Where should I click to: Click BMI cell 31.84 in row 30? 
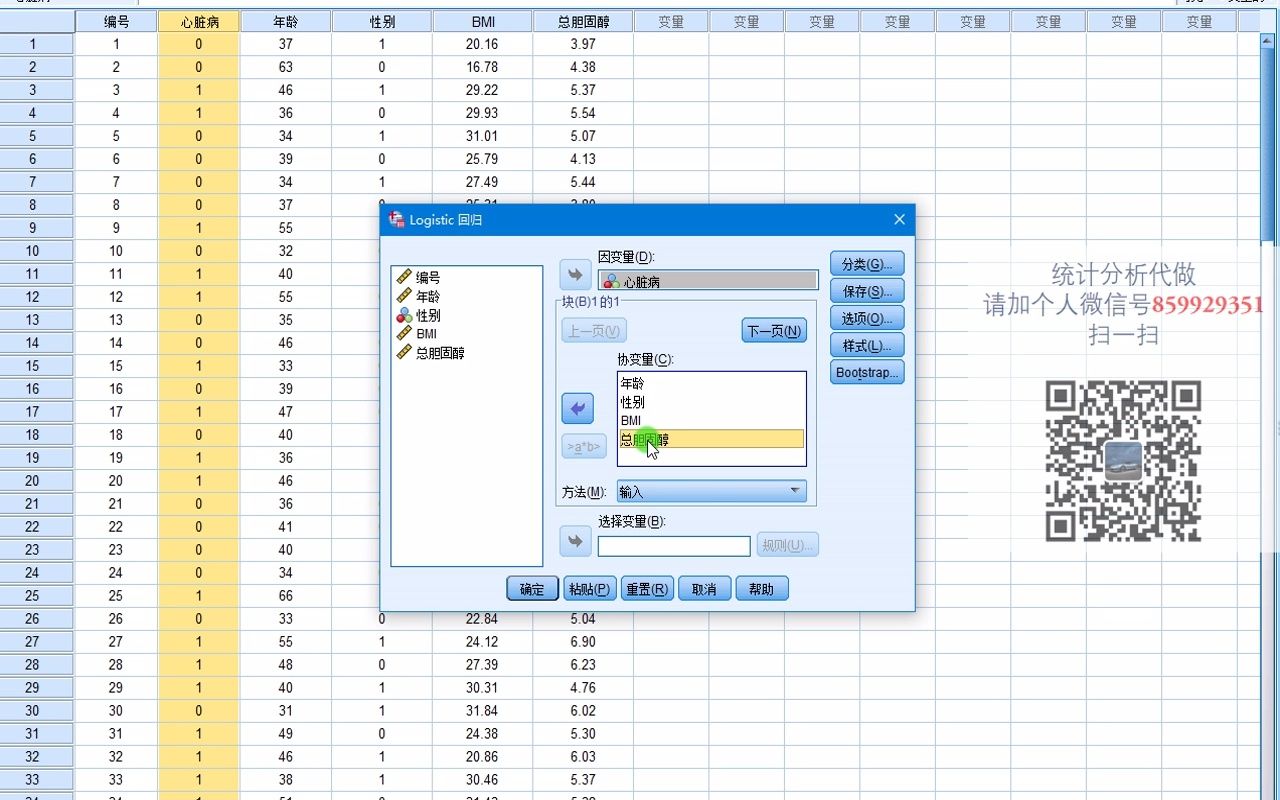tap(482, 711)
